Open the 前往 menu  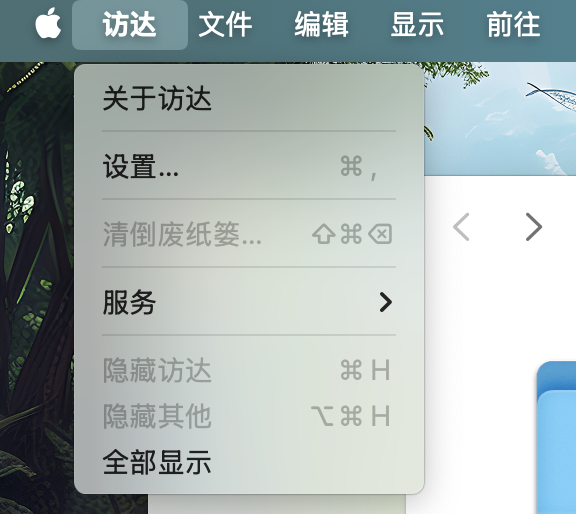(513, 25)
